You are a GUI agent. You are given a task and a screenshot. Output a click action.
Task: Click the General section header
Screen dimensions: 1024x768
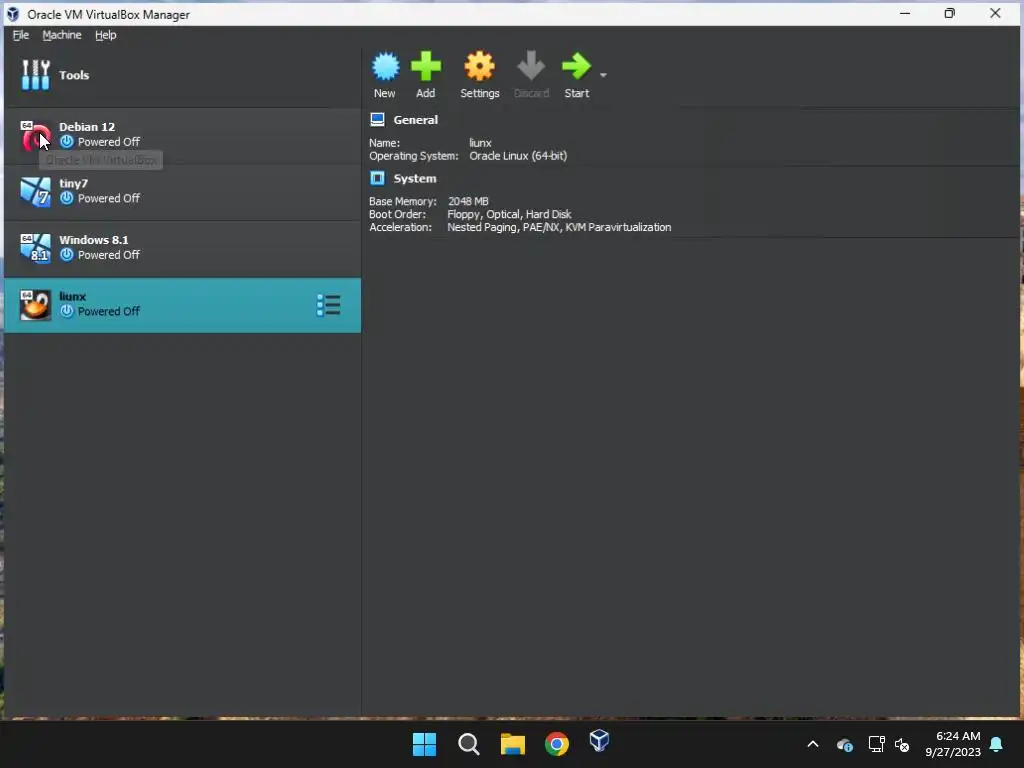(415, 120)
